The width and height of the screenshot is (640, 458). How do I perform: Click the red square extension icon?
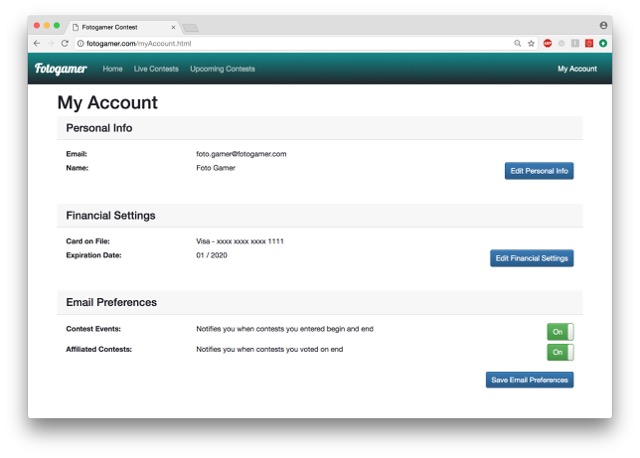click(x=589, y=43)
